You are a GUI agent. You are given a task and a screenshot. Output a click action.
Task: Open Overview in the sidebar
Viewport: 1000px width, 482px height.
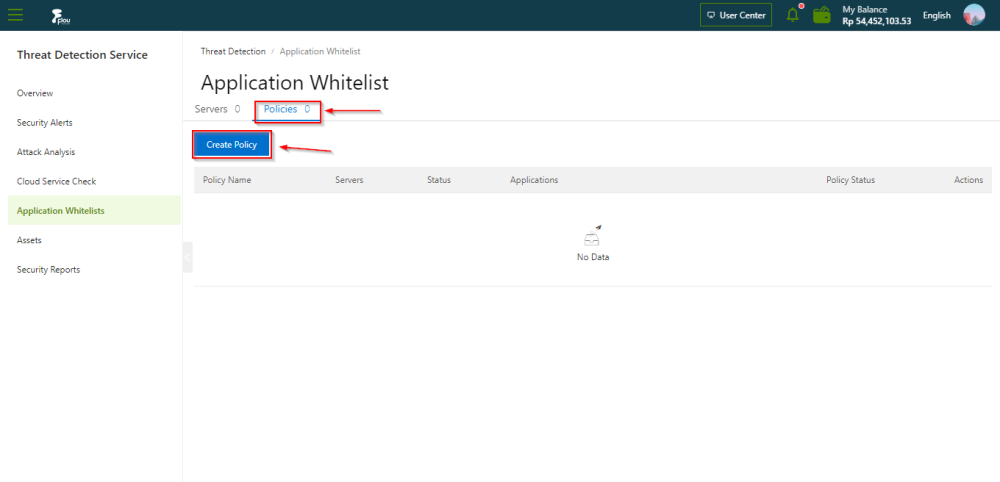point(35,93)
